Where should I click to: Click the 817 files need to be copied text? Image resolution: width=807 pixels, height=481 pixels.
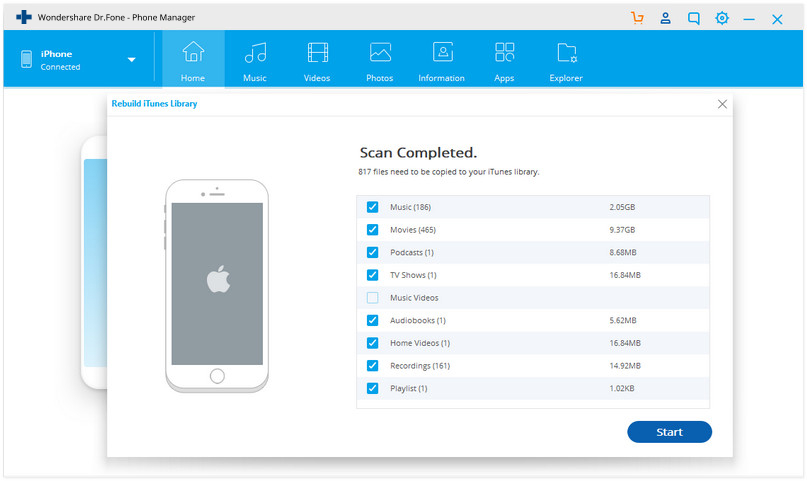point(449,171)
